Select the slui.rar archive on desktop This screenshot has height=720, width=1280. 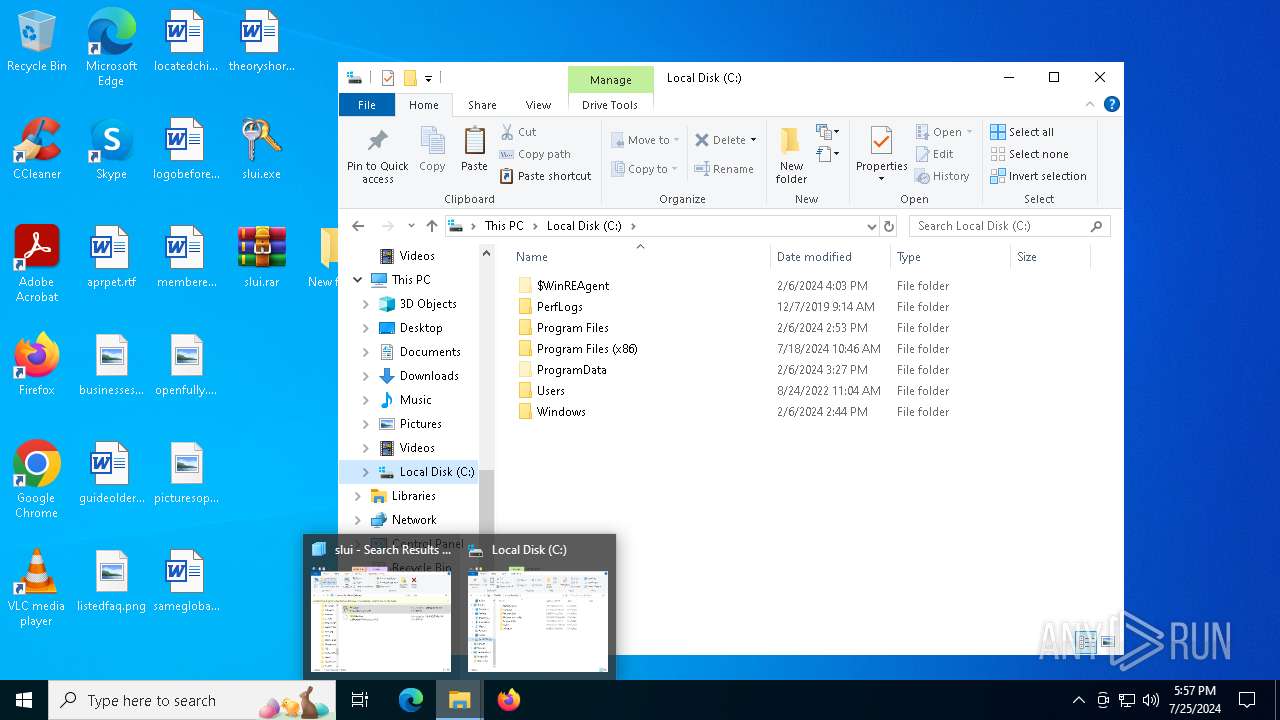pos(261,258)
